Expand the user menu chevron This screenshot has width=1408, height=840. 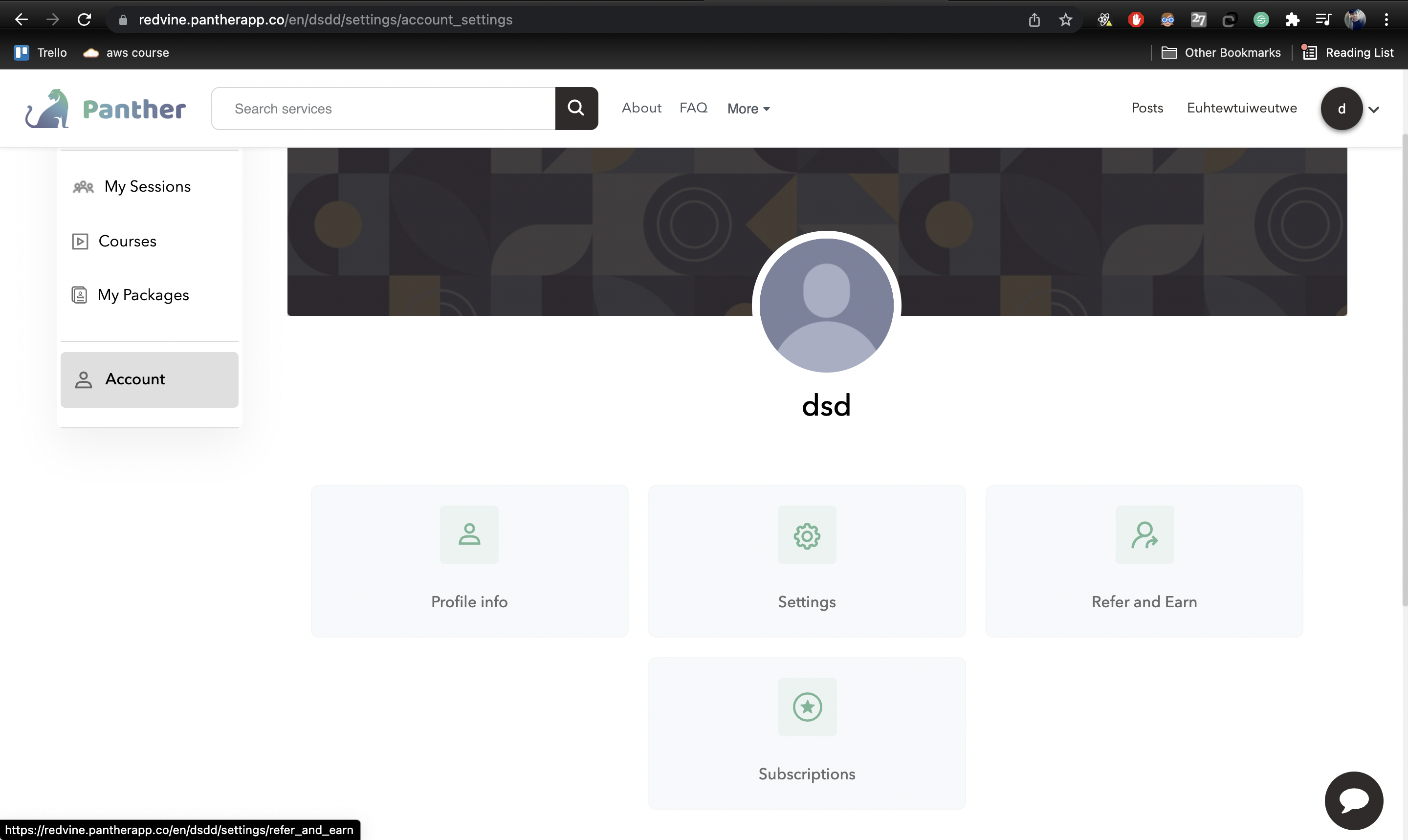pyautogui.click(x=1373, y=110)
